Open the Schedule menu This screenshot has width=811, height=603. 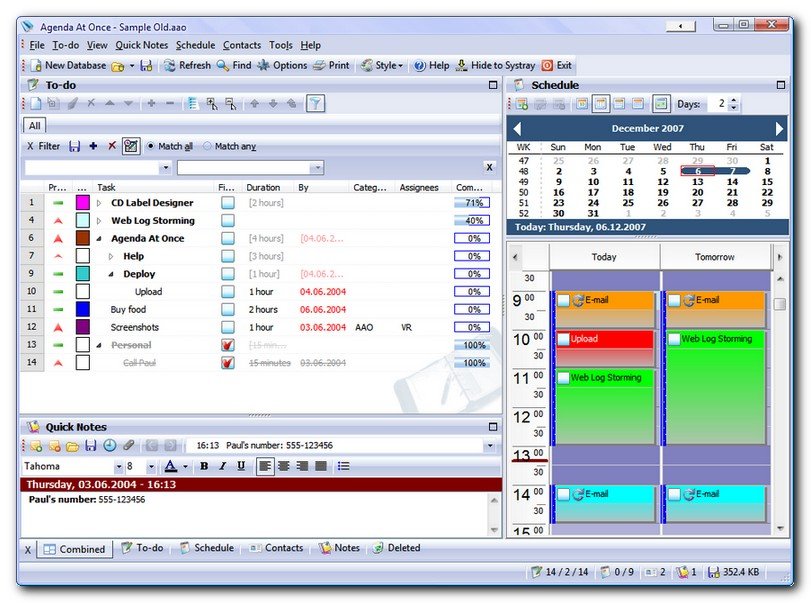tap(195, 45)
